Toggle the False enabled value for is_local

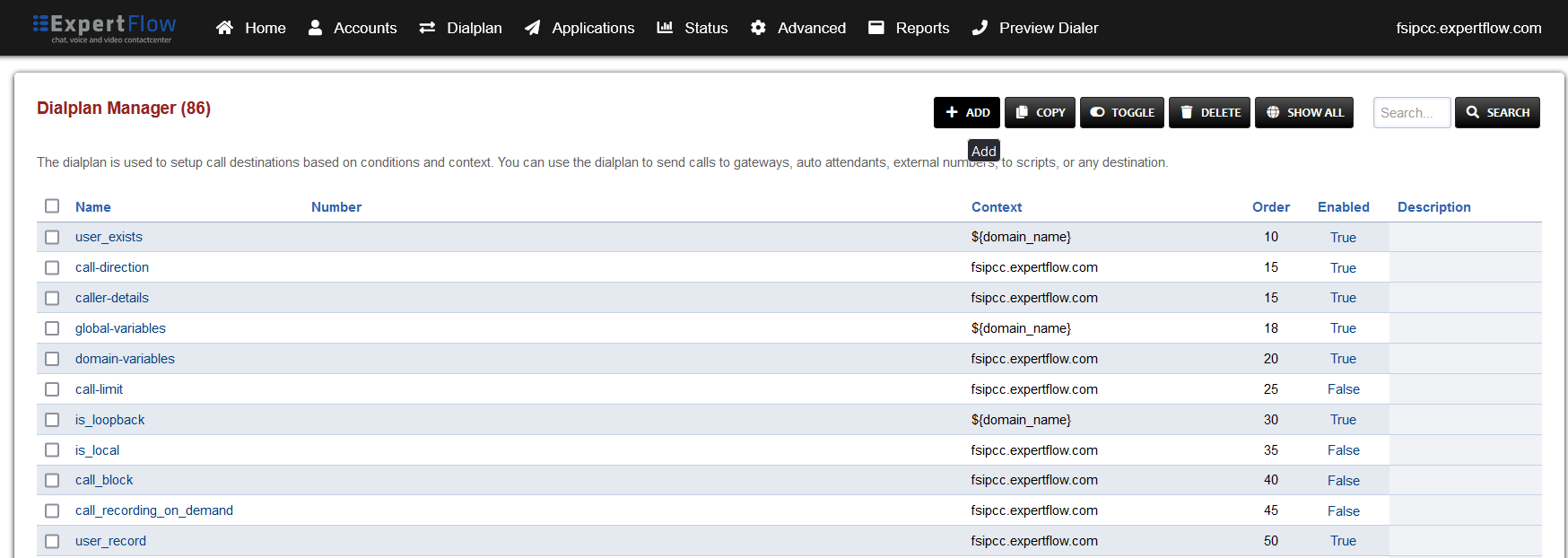[x=1343, y=450]
